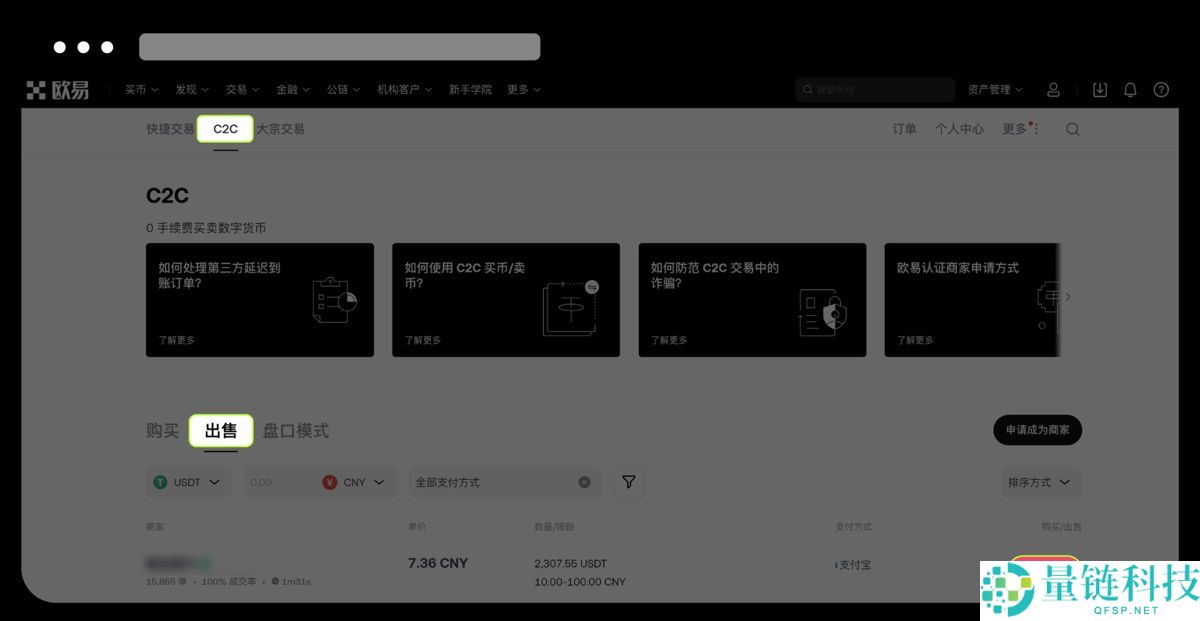Screen dimensions: 1200x621
Task: Switch to the 快捷交易 tab
Action: (170, 129)
